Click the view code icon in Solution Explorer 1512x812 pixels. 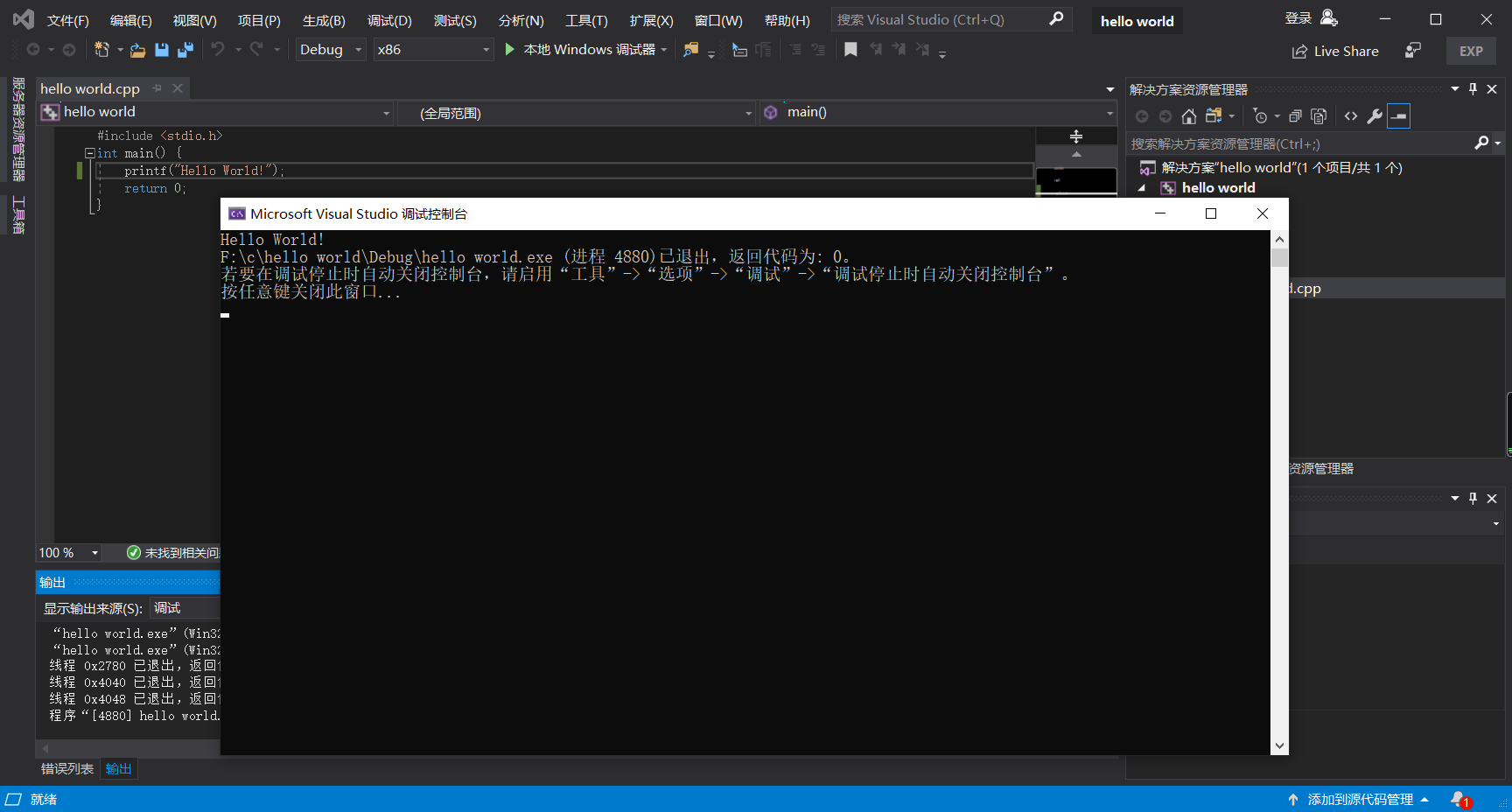point(1351,116)
